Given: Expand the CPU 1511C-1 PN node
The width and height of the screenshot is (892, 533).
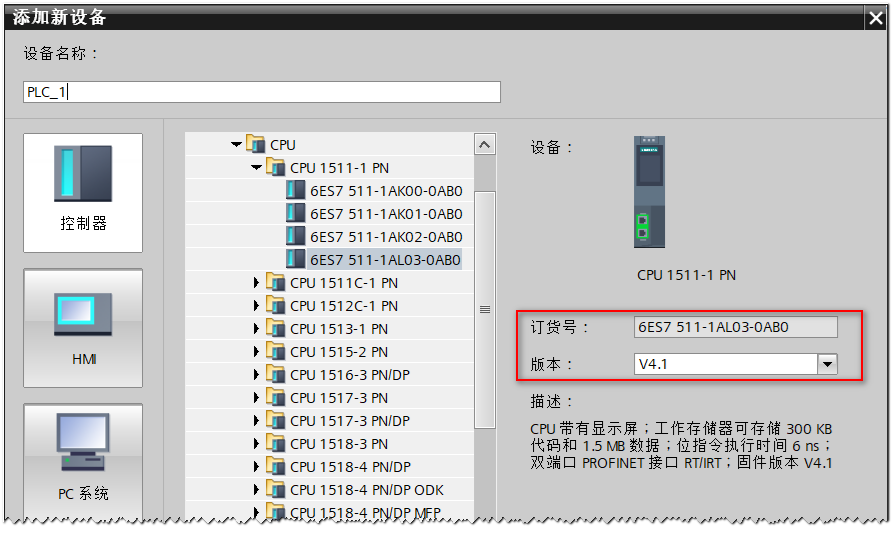Looking at the screenshot, I should pyautogui.click(x=256, y=283).
